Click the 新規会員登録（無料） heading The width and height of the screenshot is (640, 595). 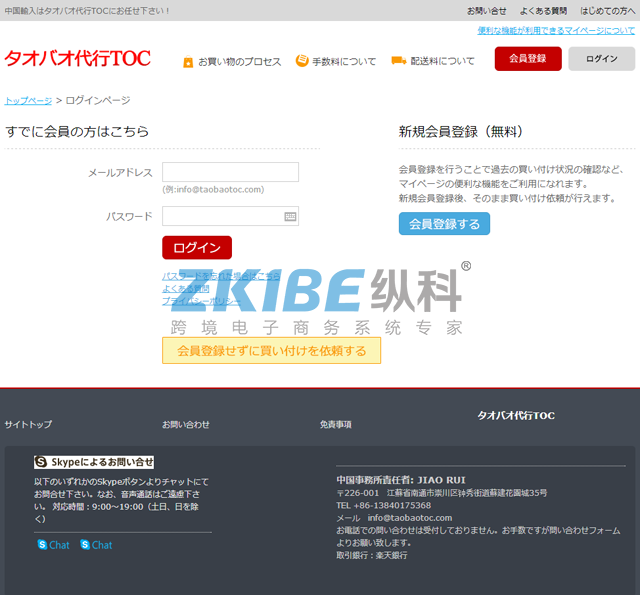coord(461,131)
